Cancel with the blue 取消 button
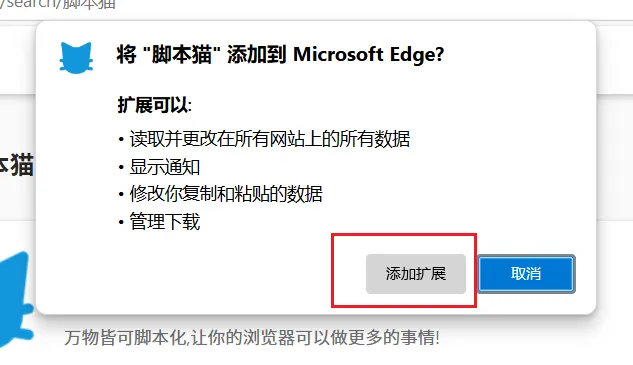The height and width of the screenshot is (365, 633). (526, 274)
